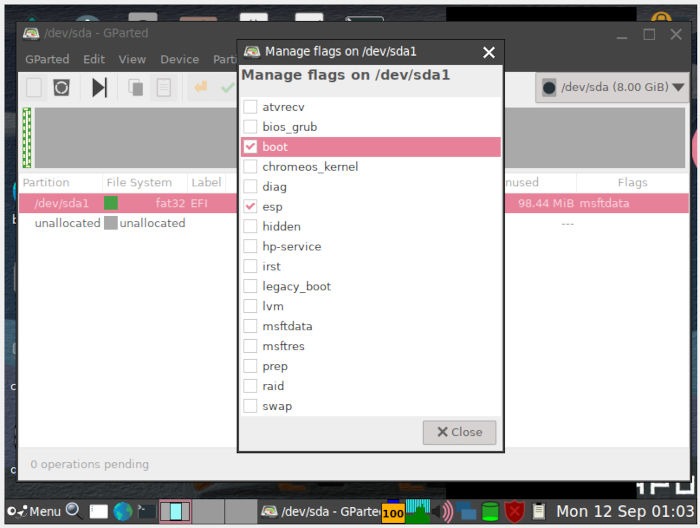Enable the atvrecv flag checkbox

pyautogui.click(x=250, y=107)
